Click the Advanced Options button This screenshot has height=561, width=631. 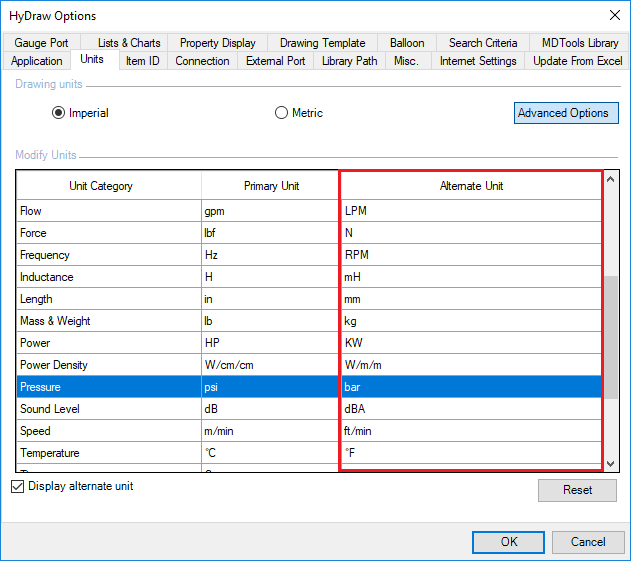566,113
